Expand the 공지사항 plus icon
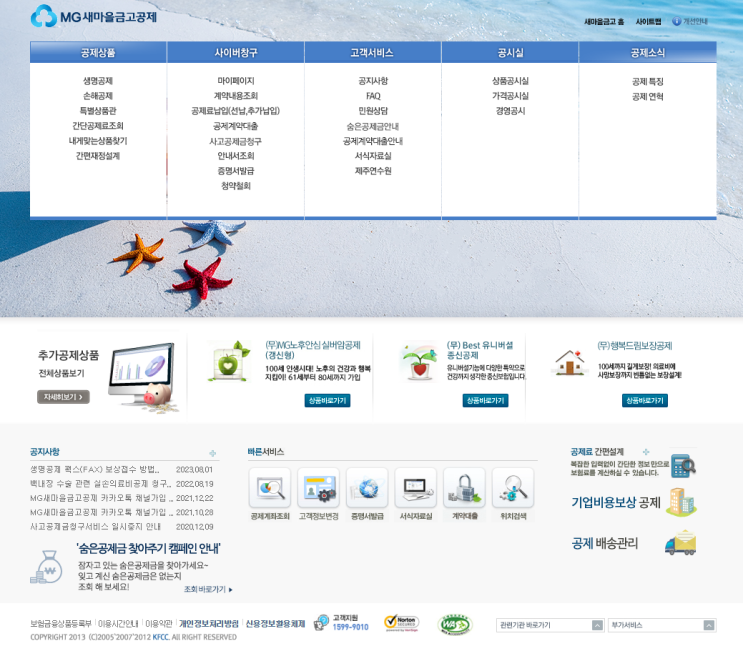Image resolution: width=743 pixels, height=656 pixels. coord(213,453)
